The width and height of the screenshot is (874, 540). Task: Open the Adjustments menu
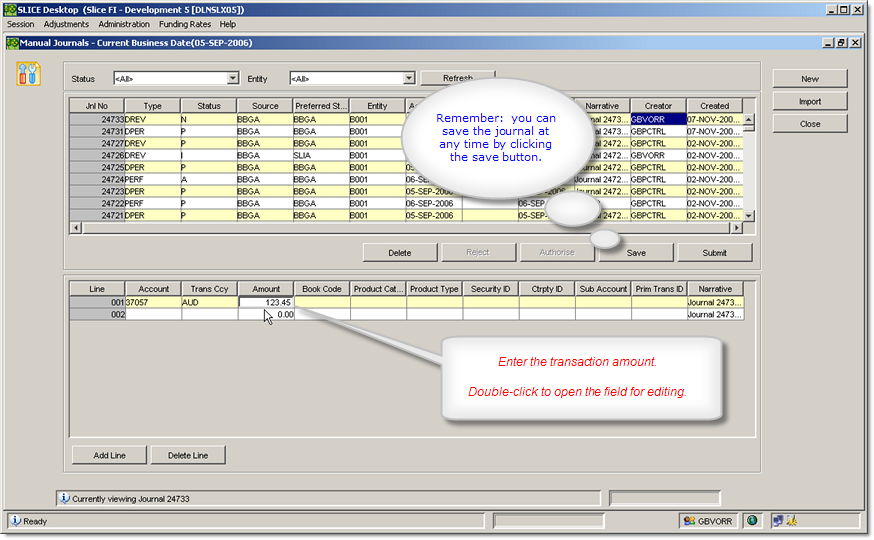coord(66,24)
